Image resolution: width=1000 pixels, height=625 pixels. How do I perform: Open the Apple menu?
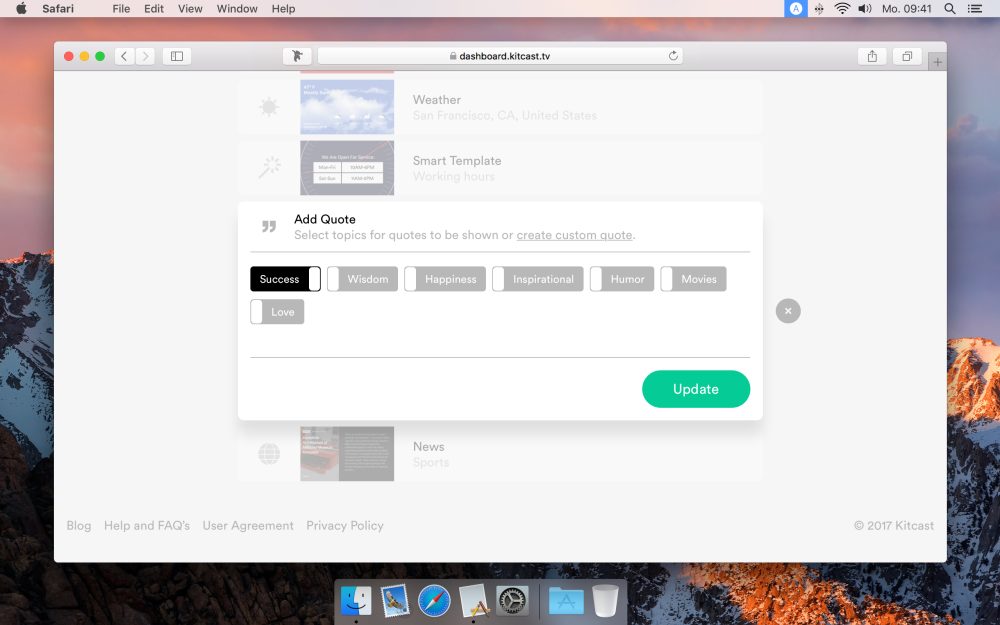click(x=21, y=8)
